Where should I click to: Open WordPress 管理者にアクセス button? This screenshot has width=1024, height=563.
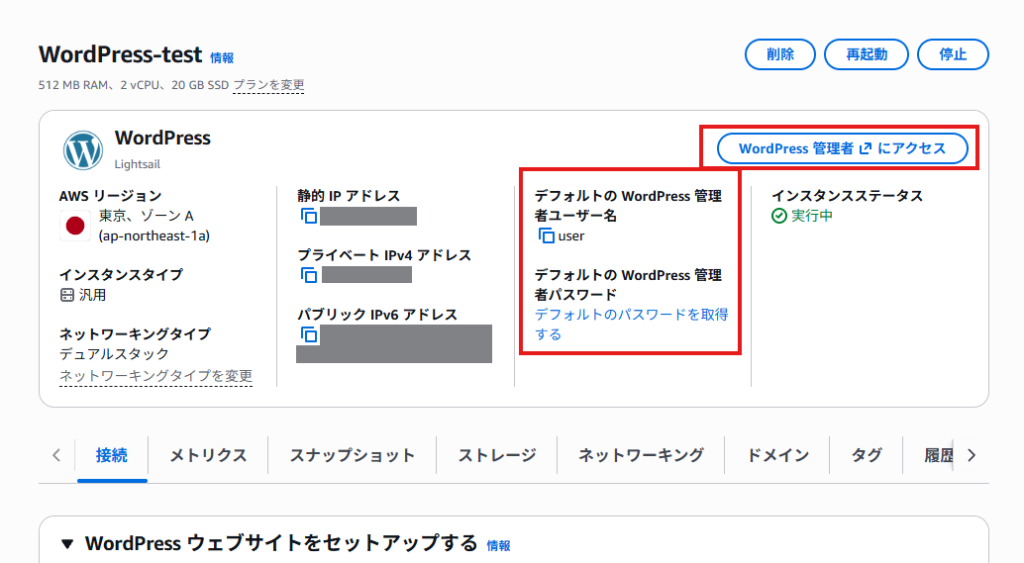[x=842, y=148]
